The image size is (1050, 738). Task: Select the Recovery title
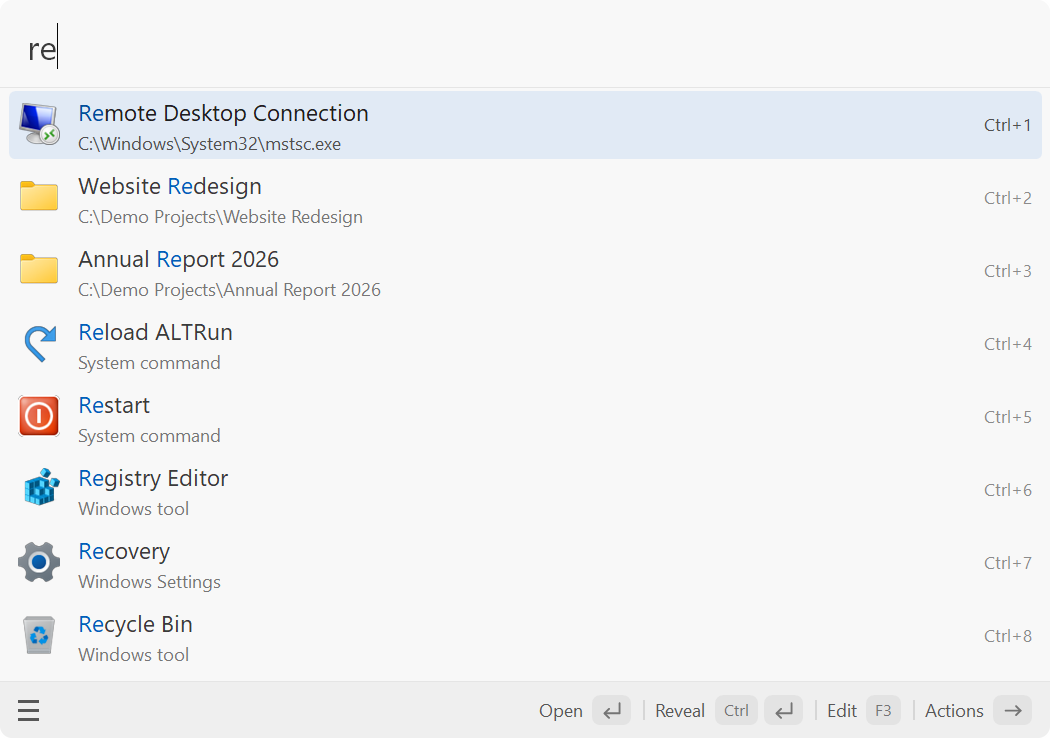click(x=124, y=551)
